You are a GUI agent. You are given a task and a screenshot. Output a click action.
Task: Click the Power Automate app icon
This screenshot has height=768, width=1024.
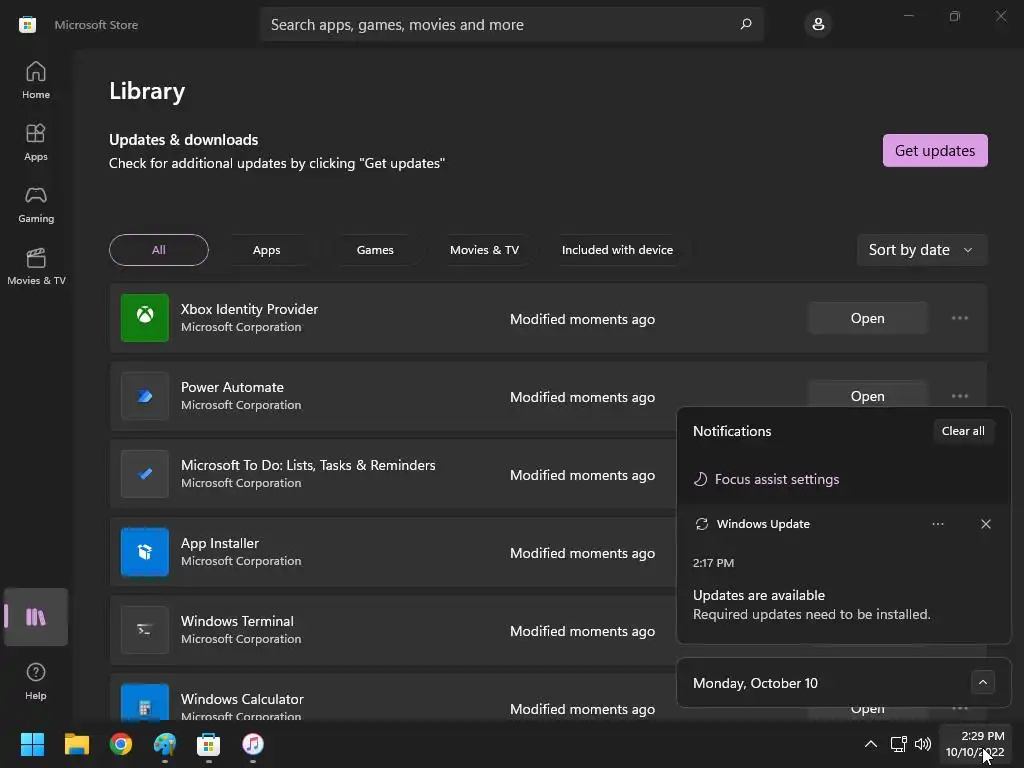pyautogui.click(x=145, y=396)
